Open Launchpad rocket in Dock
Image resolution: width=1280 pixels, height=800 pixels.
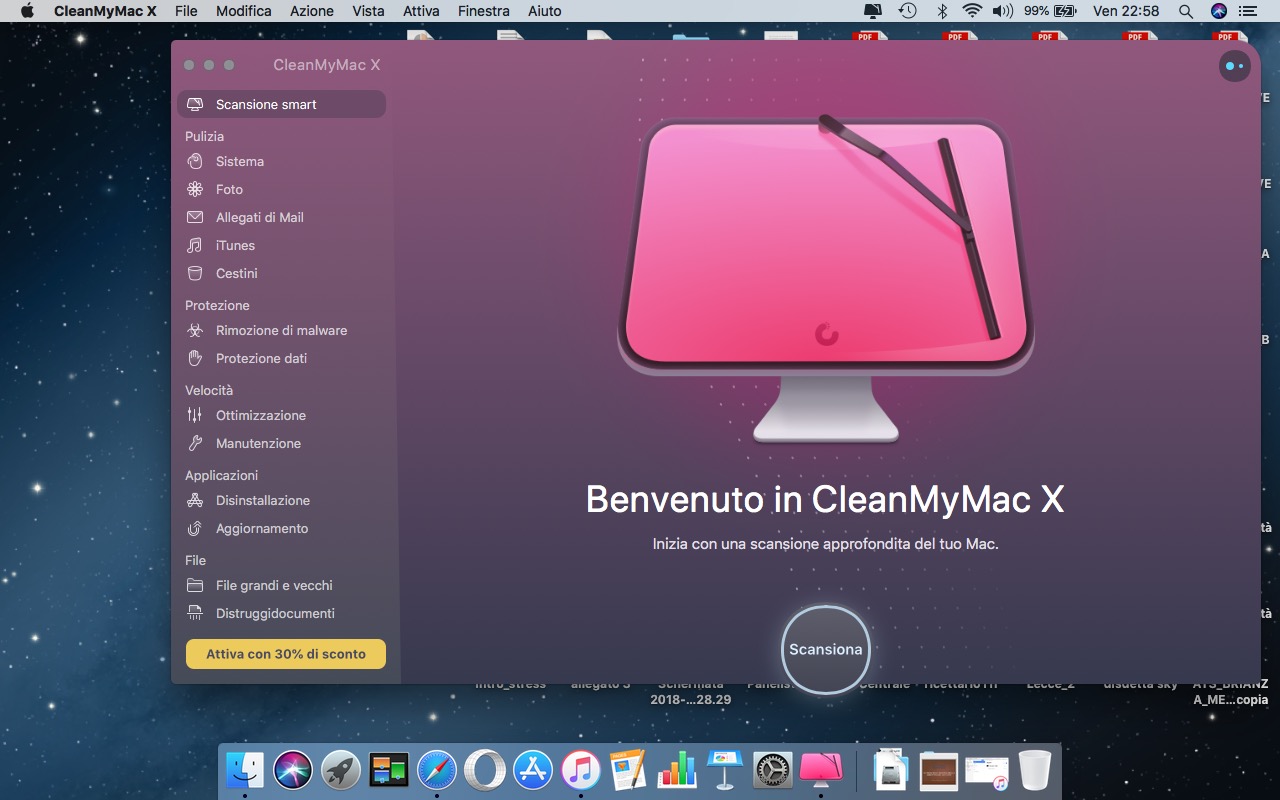coord(341,770)
